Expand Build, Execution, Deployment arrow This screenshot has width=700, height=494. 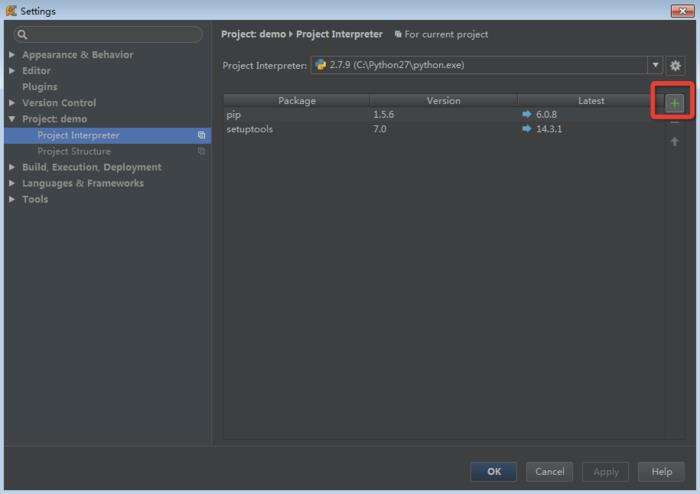coord(12,167)
